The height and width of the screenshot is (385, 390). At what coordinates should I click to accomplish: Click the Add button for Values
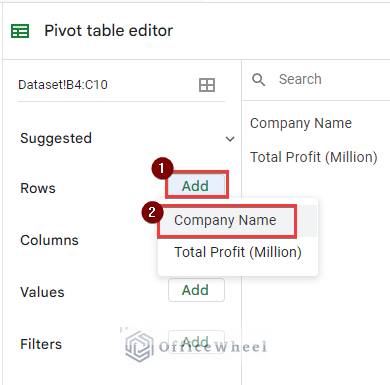(196, 290)
